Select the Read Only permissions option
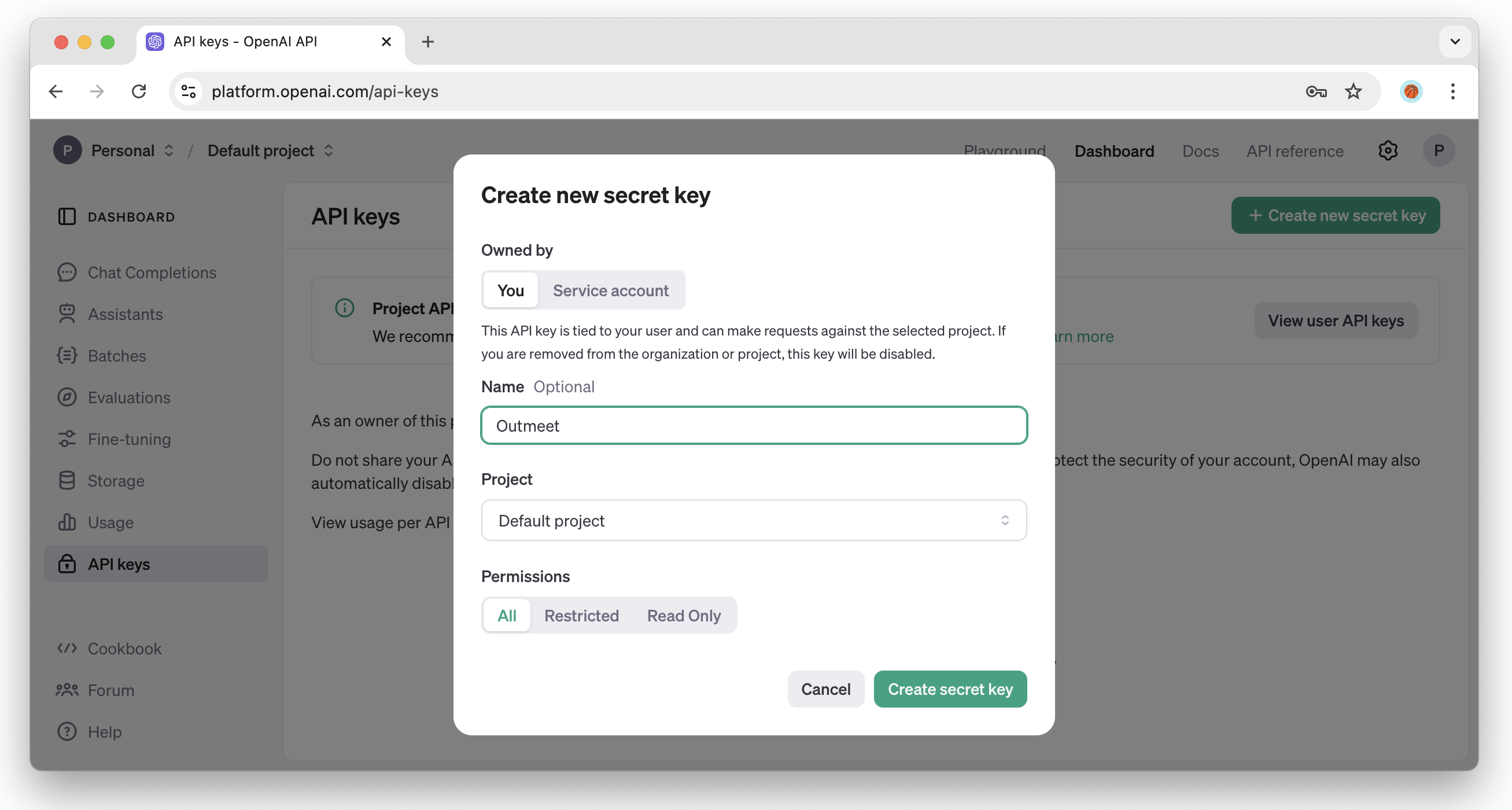1512x810 pixels. pyautogui.click(x=684, y=615)
